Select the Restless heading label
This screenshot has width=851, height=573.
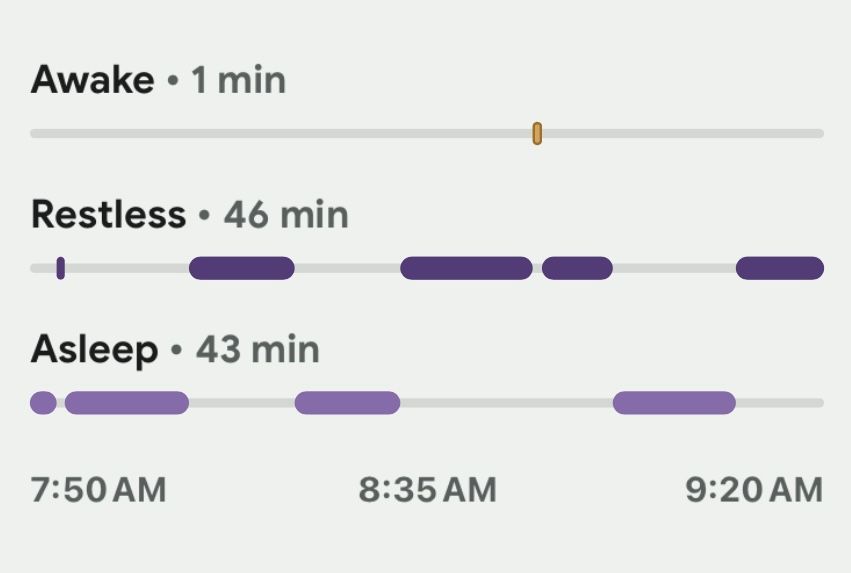[109, 214]
